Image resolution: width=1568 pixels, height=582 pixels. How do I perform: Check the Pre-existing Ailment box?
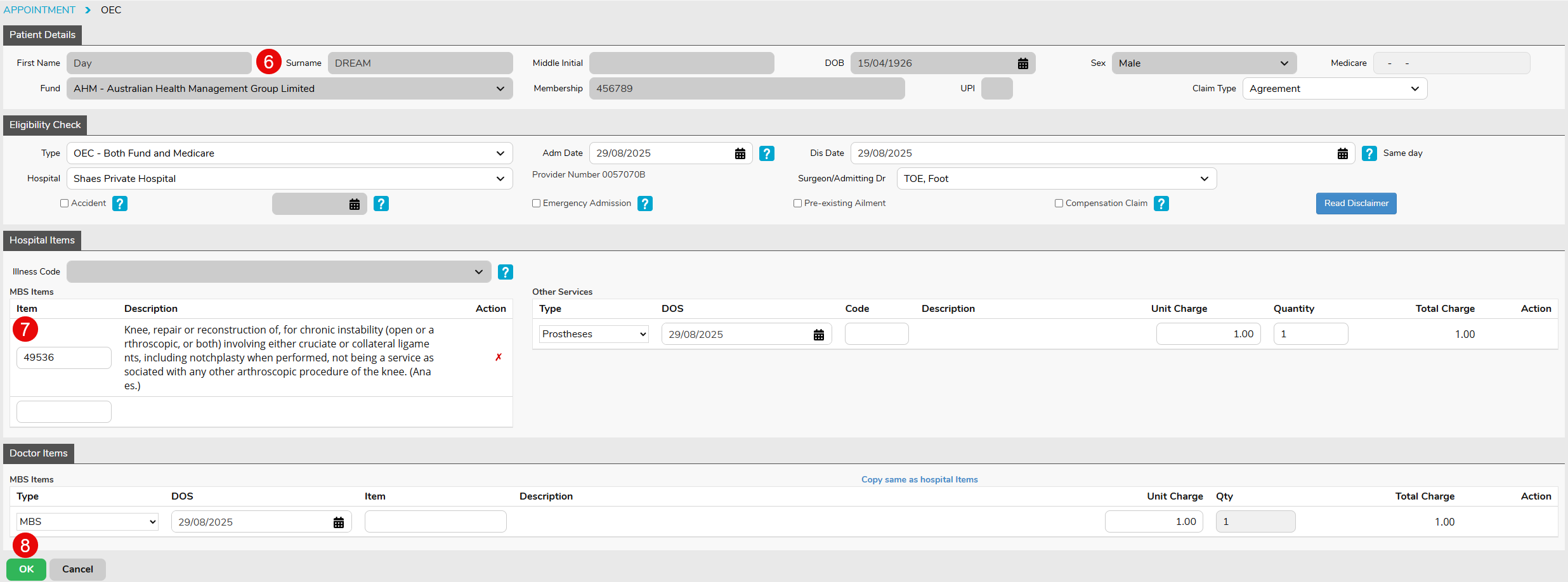click(x=797, y=204)
